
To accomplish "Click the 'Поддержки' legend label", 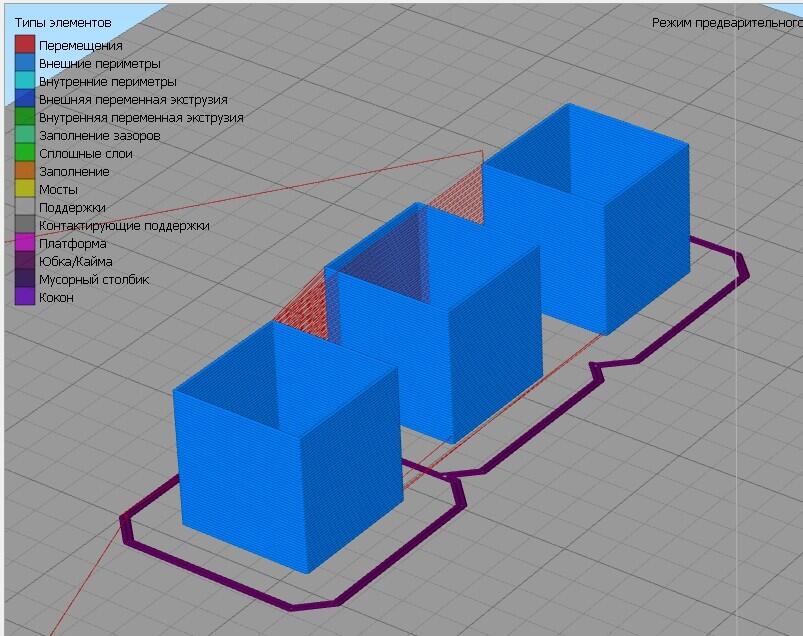I will (x=72, y=207).
